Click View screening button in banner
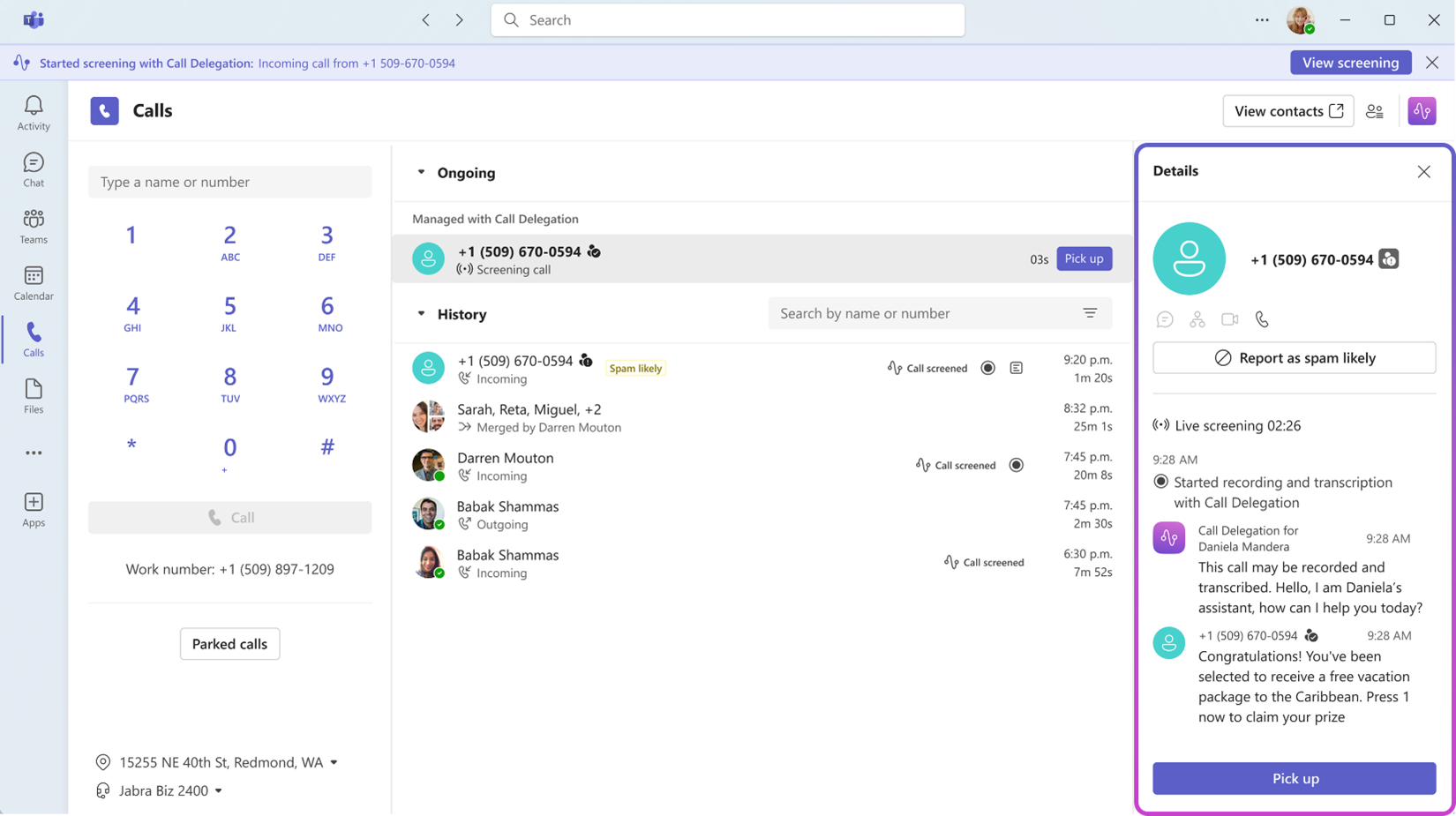Viewport: 1456px width, 816px height. [1350, 63]
